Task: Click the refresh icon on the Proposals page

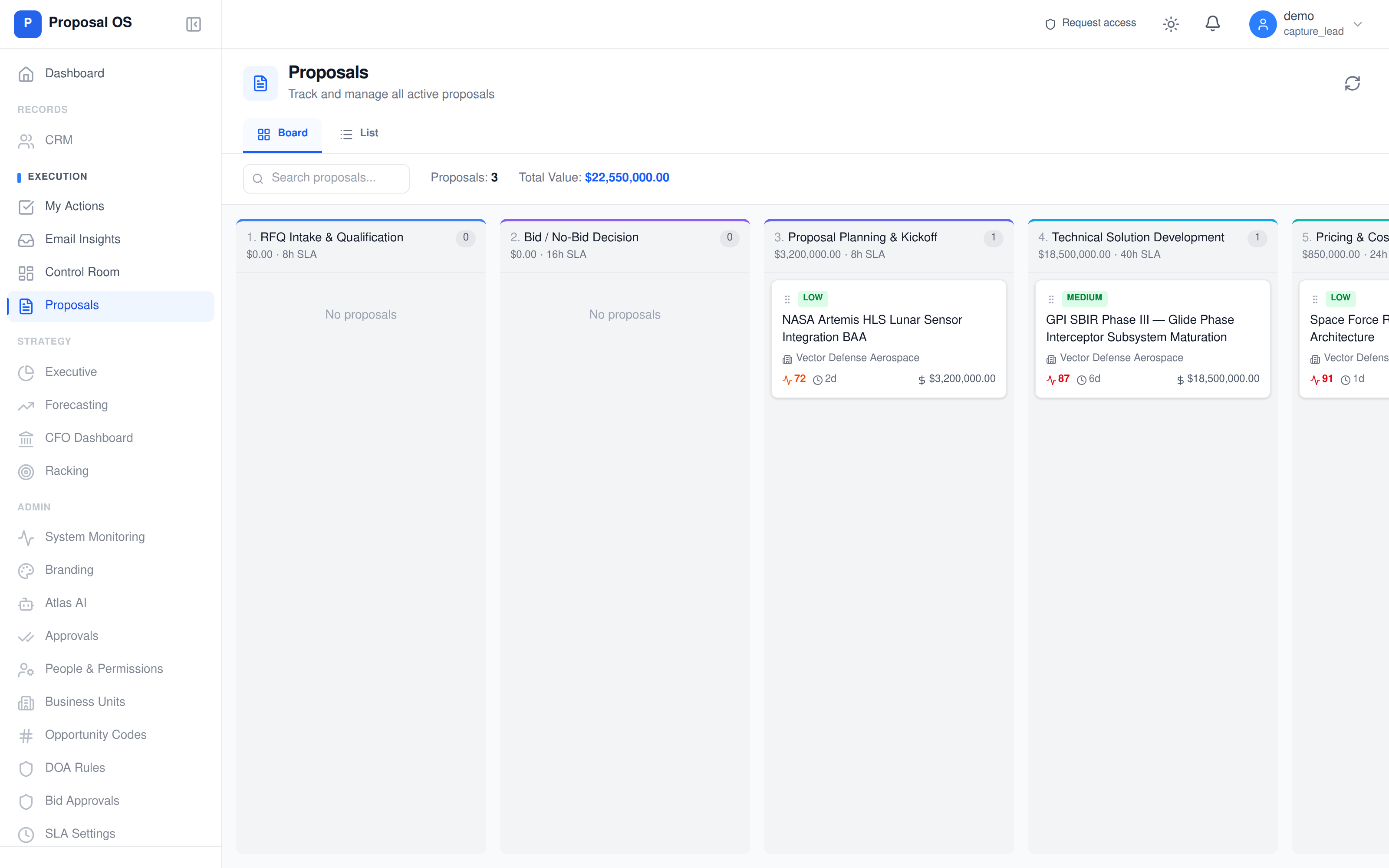Action: click(1353, 83)
